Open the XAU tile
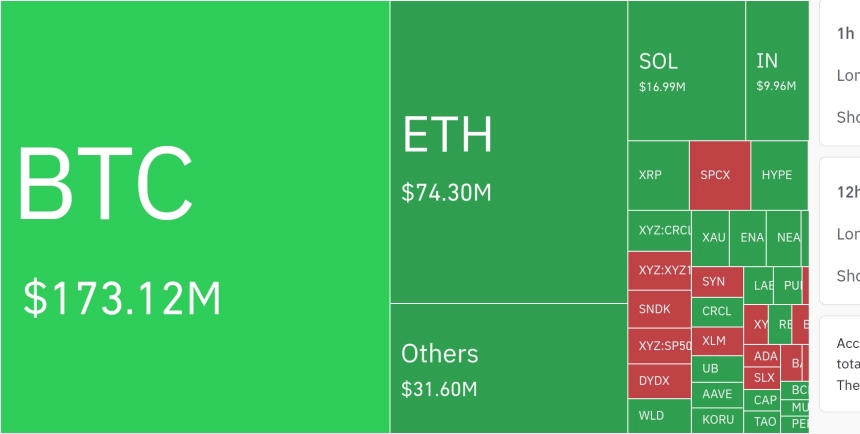 pos(710,238)
